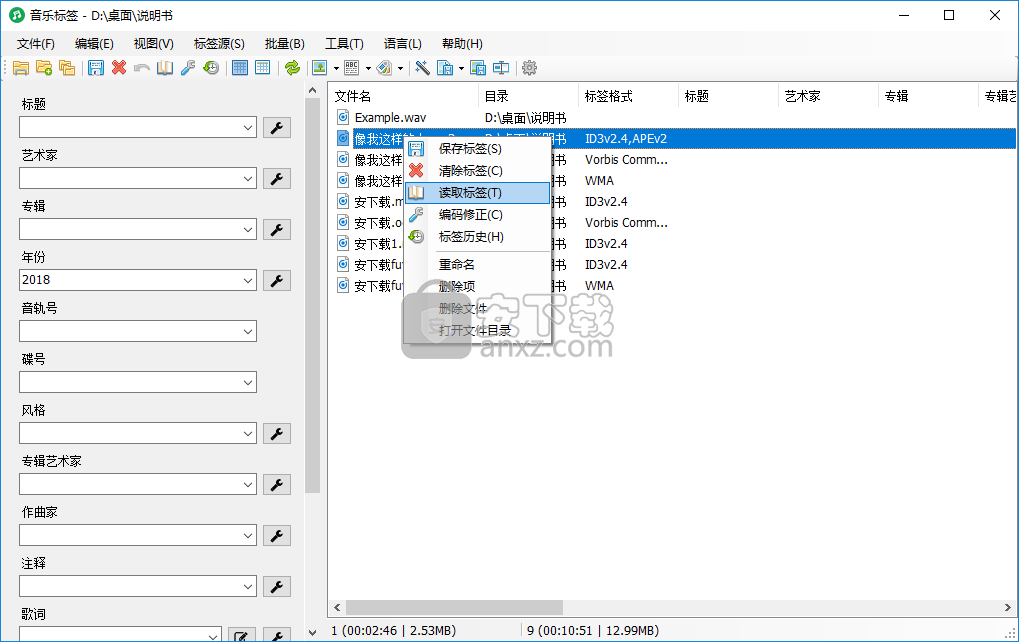Click the image with floppy export icon
Viewport: 1019px width, 642px height.
(x=478, y=68)
